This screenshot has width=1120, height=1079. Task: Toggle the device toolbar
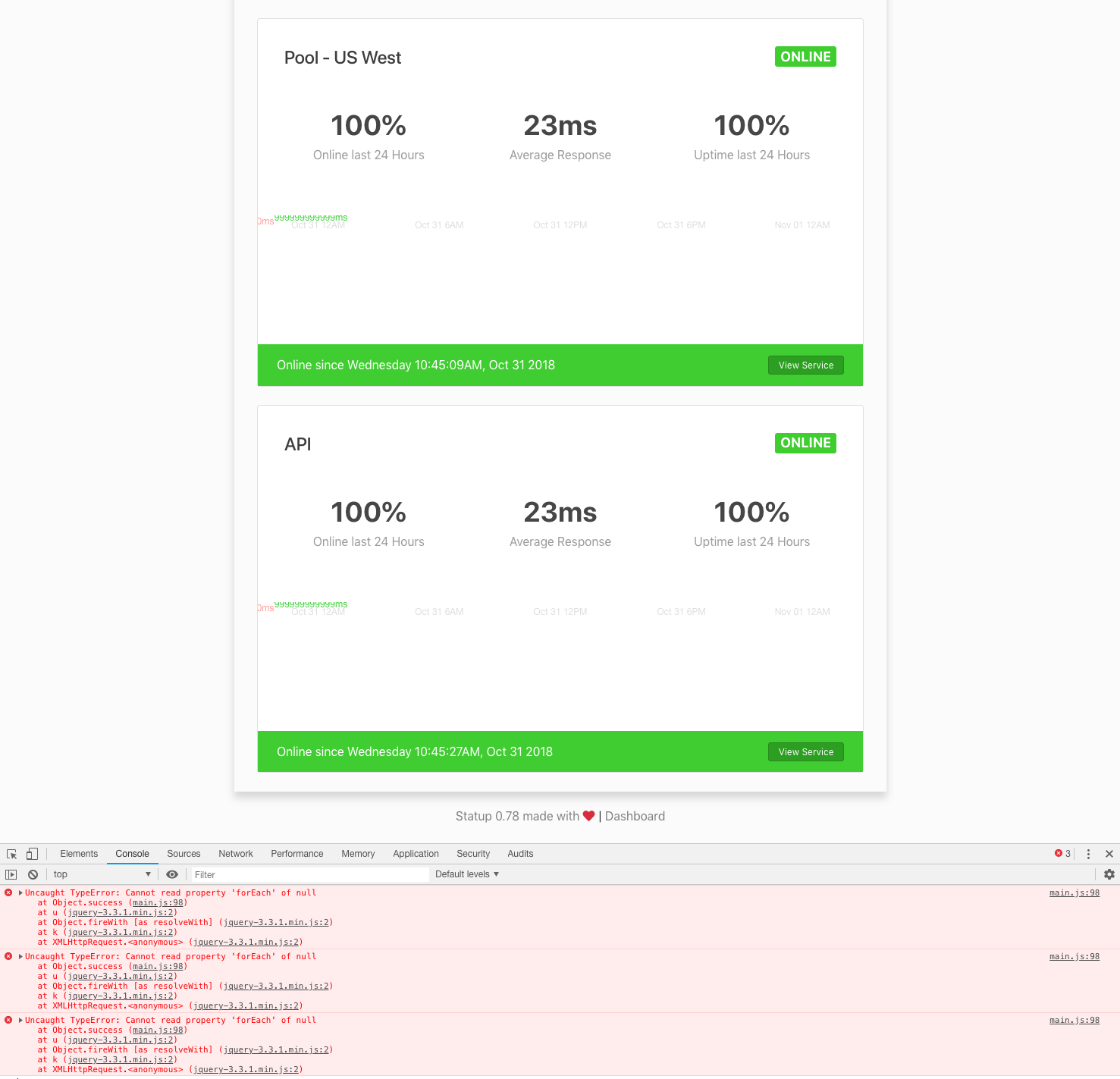pyautogui.click(x=32, y=854)
